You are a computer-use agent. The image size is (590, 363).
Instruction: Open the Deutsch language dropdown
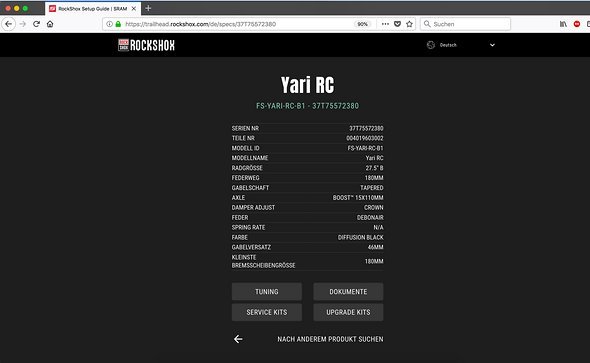(x=461, y=45)
